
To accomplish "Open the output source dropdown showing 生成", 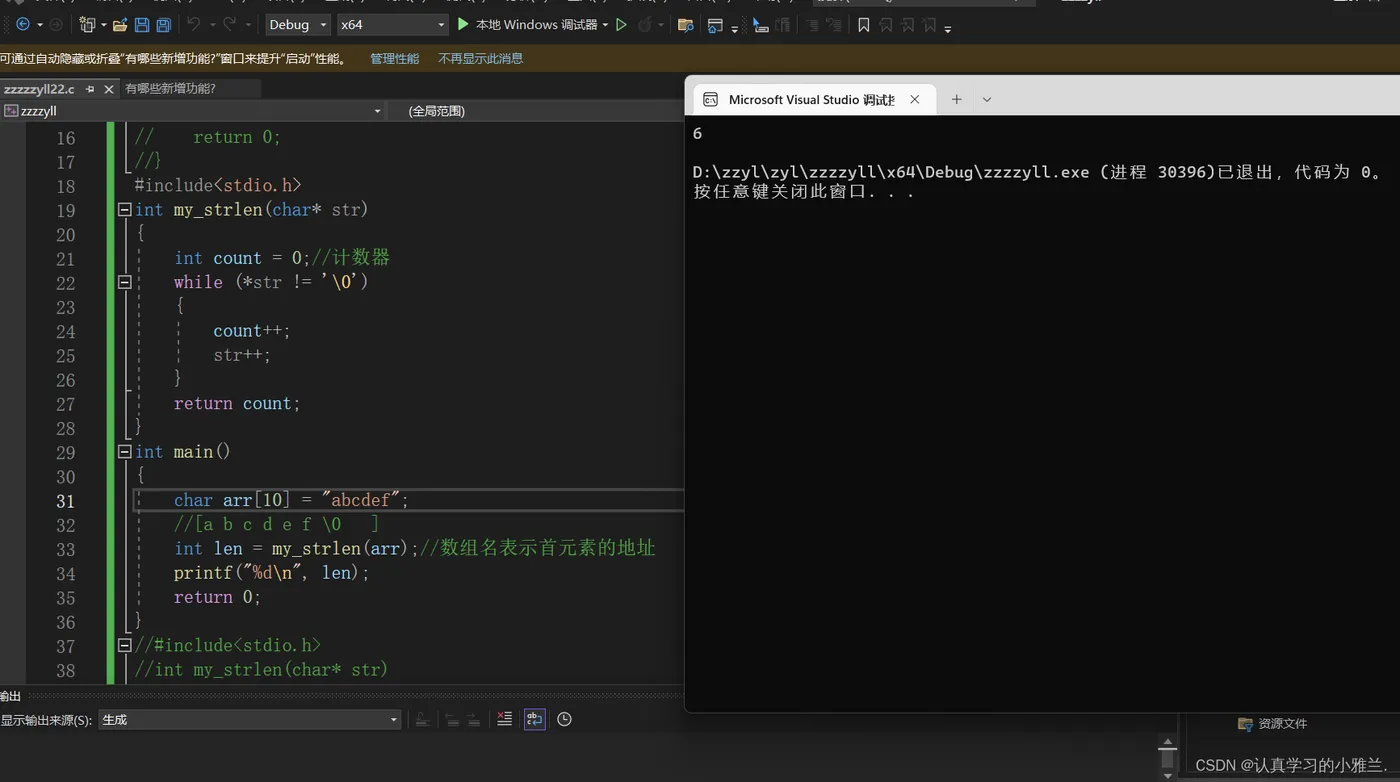I will point(249,719).
